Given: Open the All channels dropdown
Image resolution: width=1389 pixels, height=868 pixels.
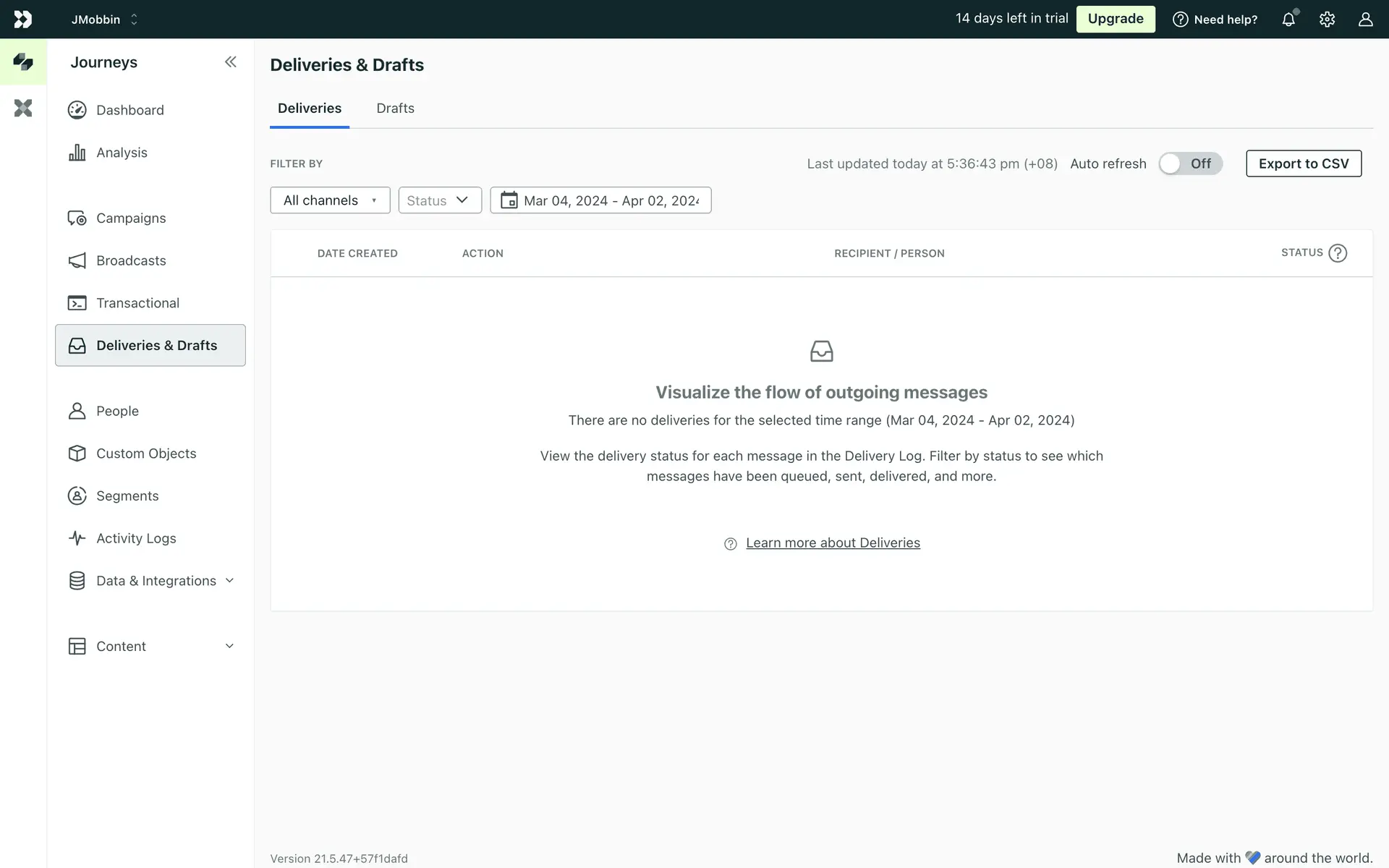Looking at the screenshot, I should point(330,200).
